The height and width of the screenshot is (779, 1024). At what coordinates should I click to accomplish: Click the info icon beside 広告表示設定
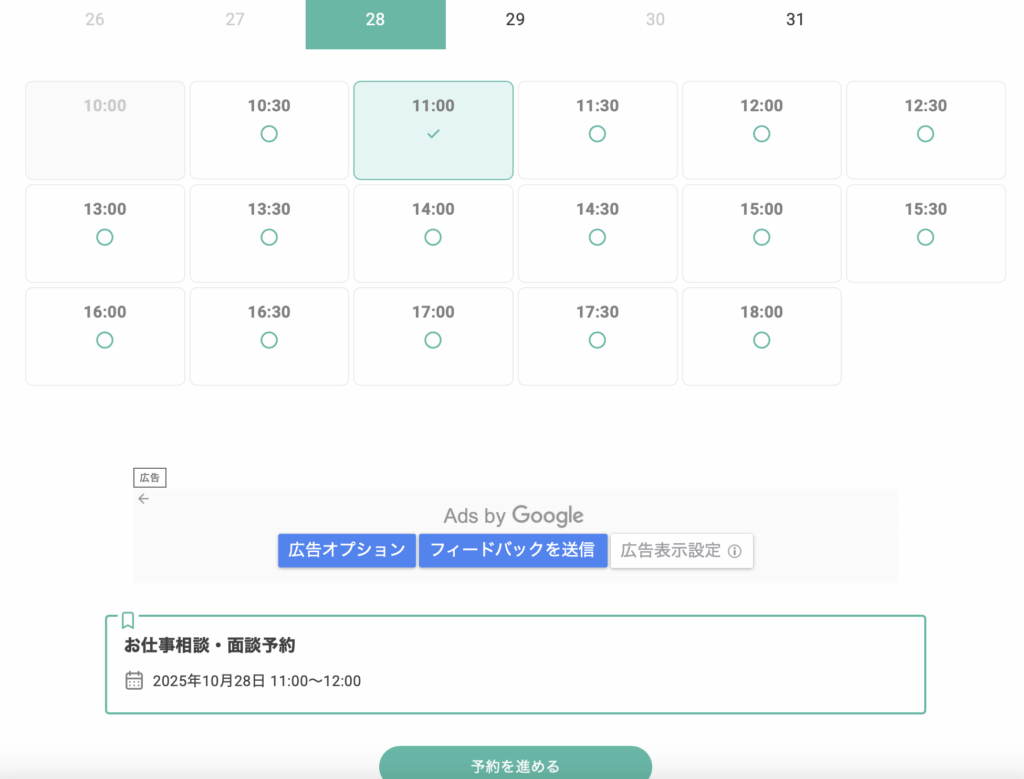(x=735, y=551)
